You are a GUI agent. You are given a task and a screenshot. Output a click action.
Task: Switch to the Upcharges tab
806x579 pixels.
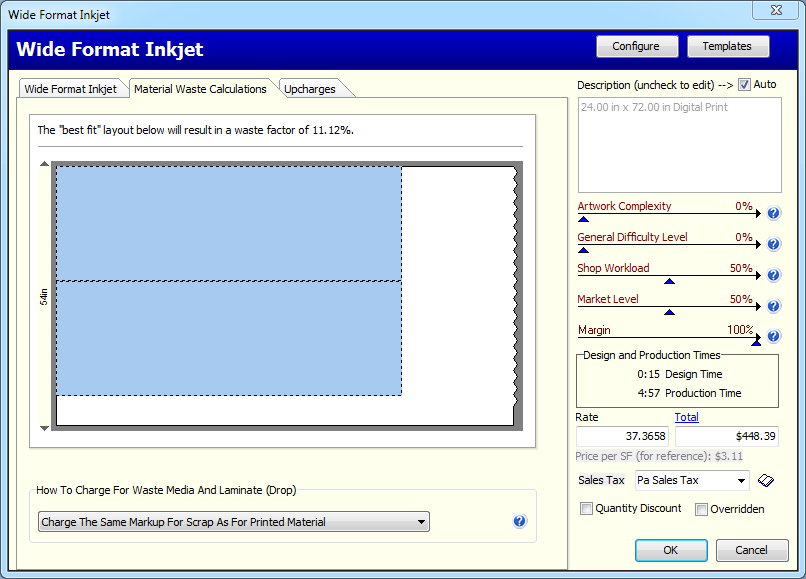(x=309, y=89)
